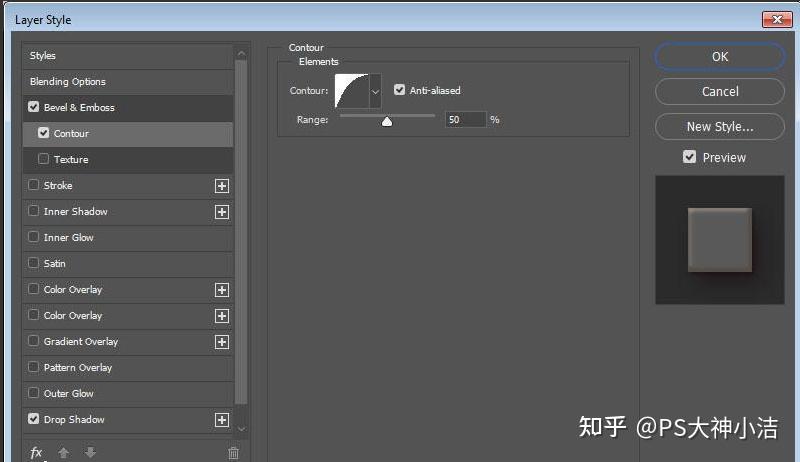Screen dimensions: 800x462
Task: Enable the Satin checkbox
Action: click(x=34, y=263)
